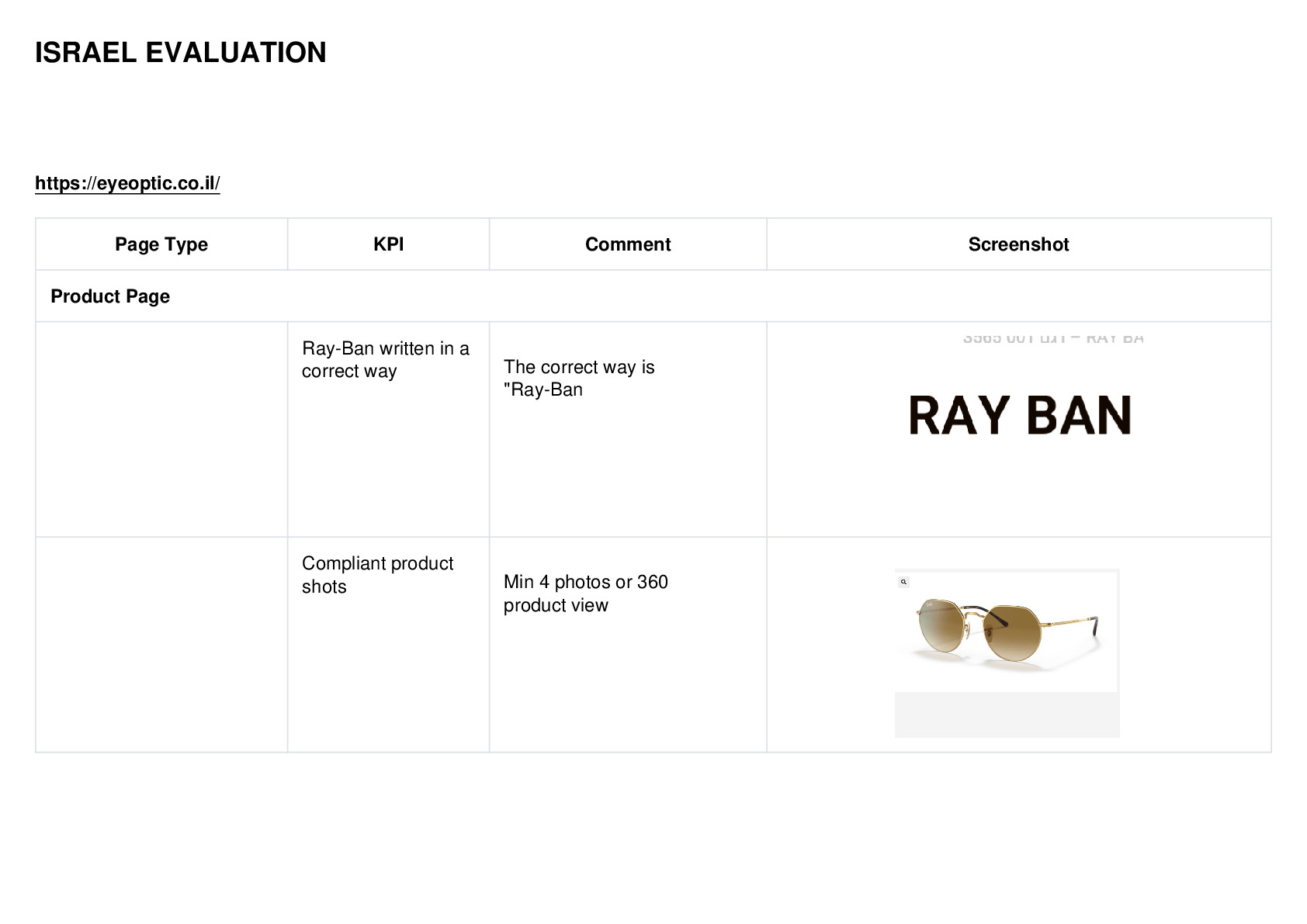Select the 'Product Page' section row
Viewport: 1307px width, 924px height.
[653, 296]
